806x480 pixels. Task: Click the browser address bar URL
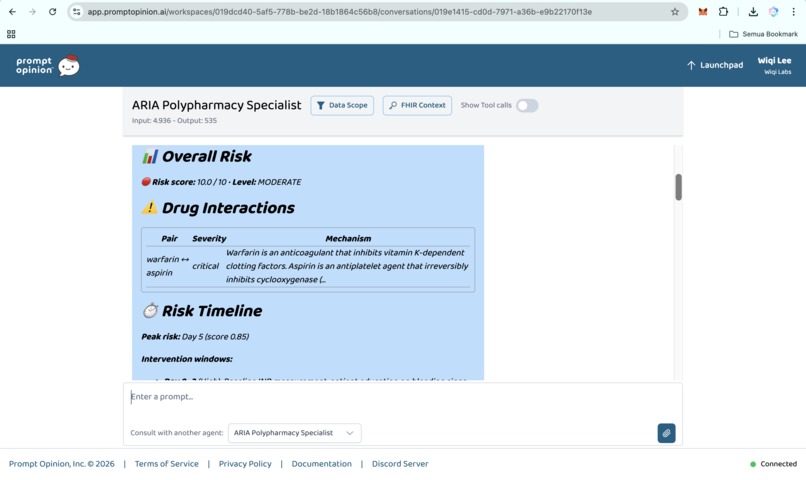(x=339, y=11)
